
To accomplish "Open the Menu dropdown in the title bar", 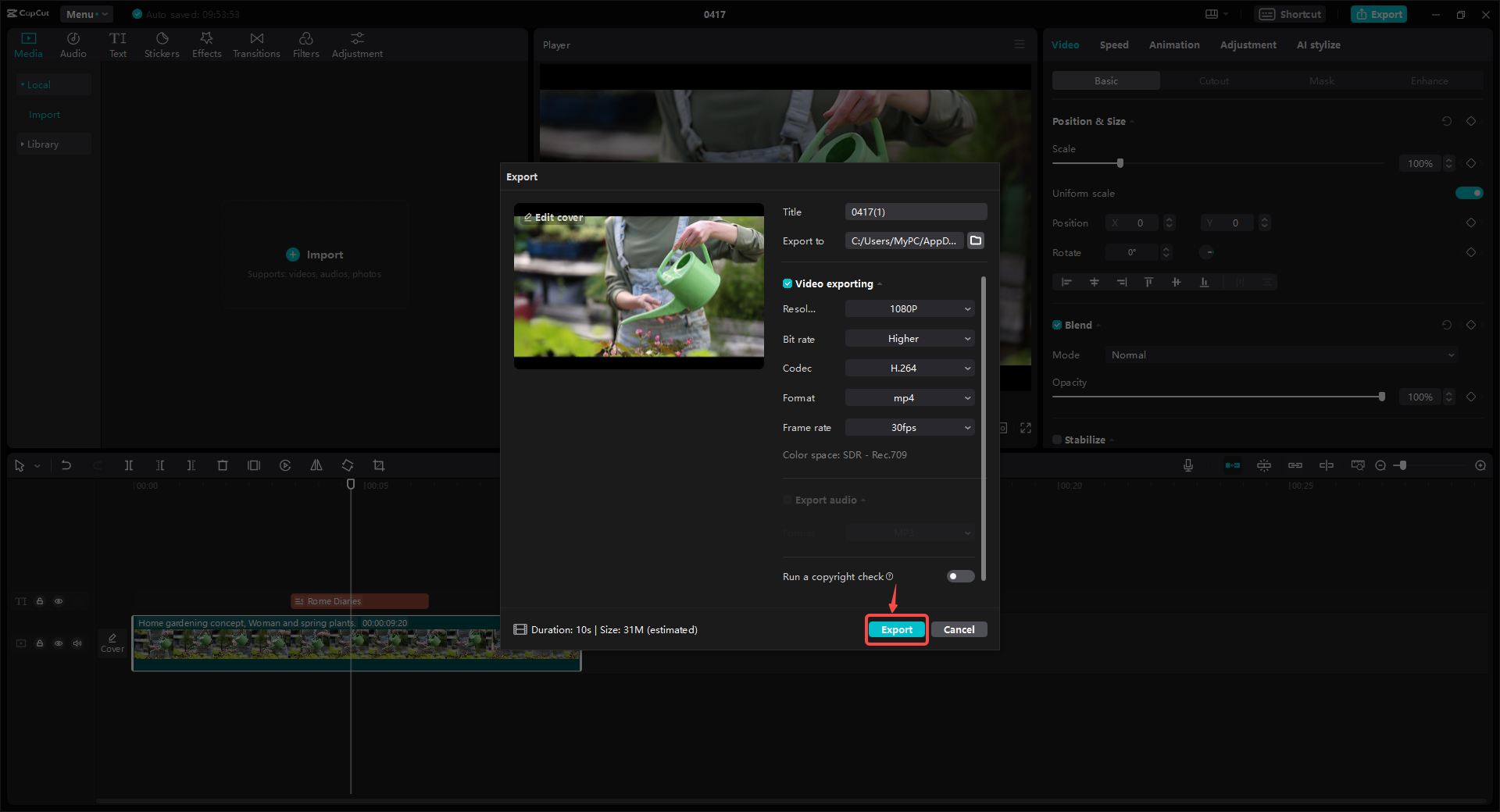I will coord(86,13).
